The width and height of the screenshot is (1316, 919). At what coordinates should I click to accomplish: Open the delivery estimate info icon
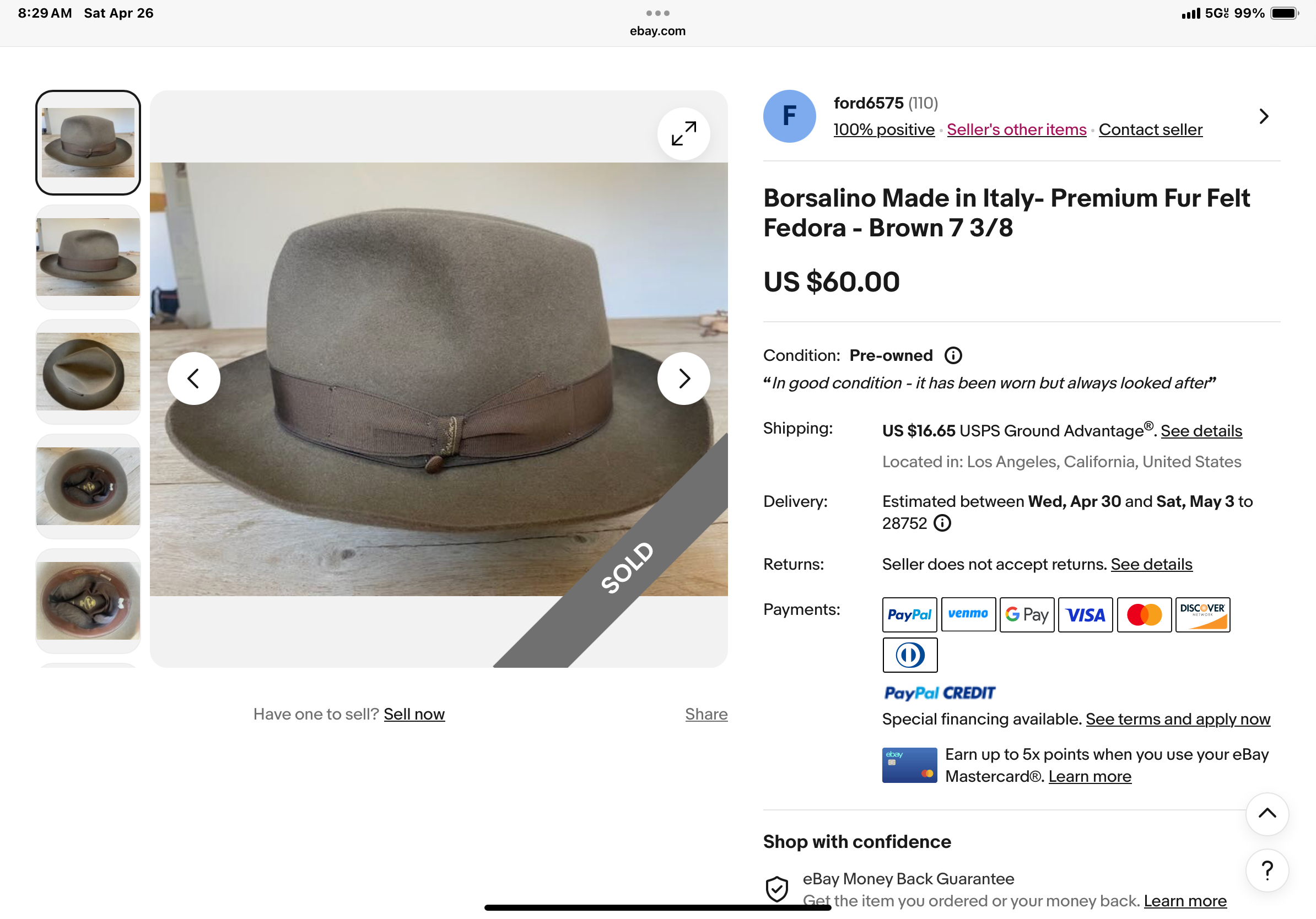(x=942, y=522)
